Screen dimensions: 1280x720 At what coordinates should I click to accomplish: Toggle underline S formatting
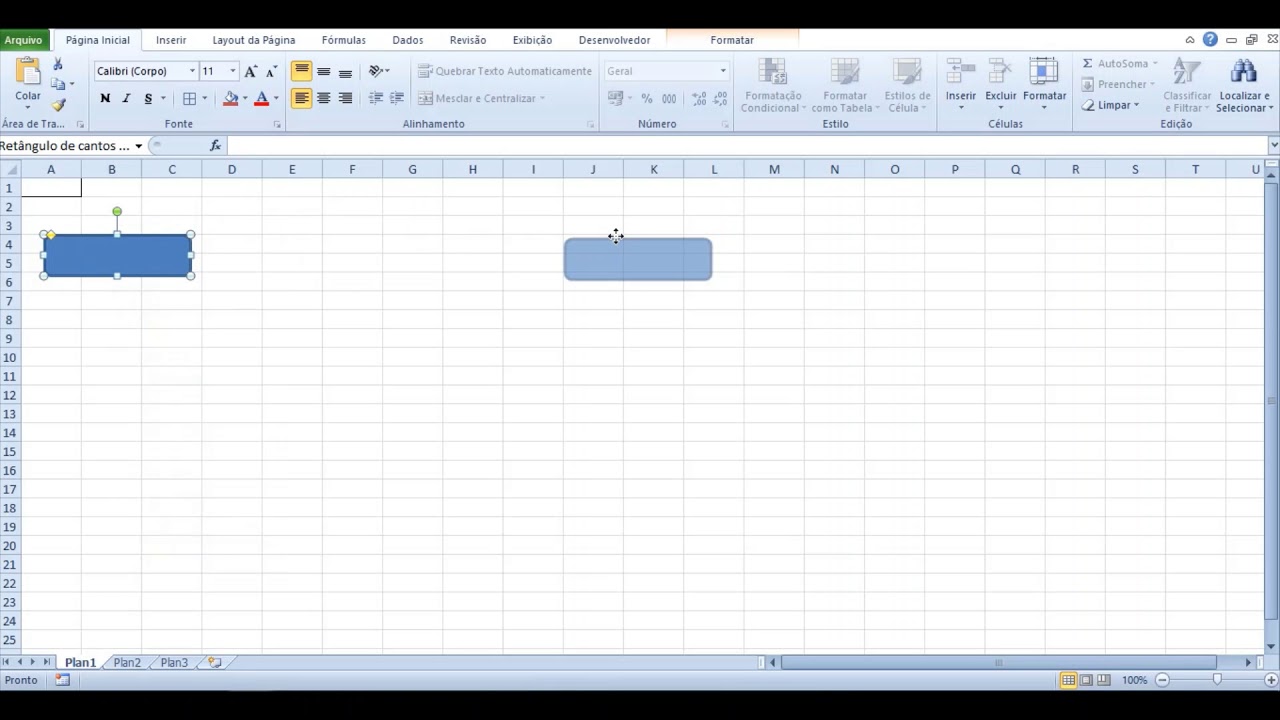(x=148, y=98)
